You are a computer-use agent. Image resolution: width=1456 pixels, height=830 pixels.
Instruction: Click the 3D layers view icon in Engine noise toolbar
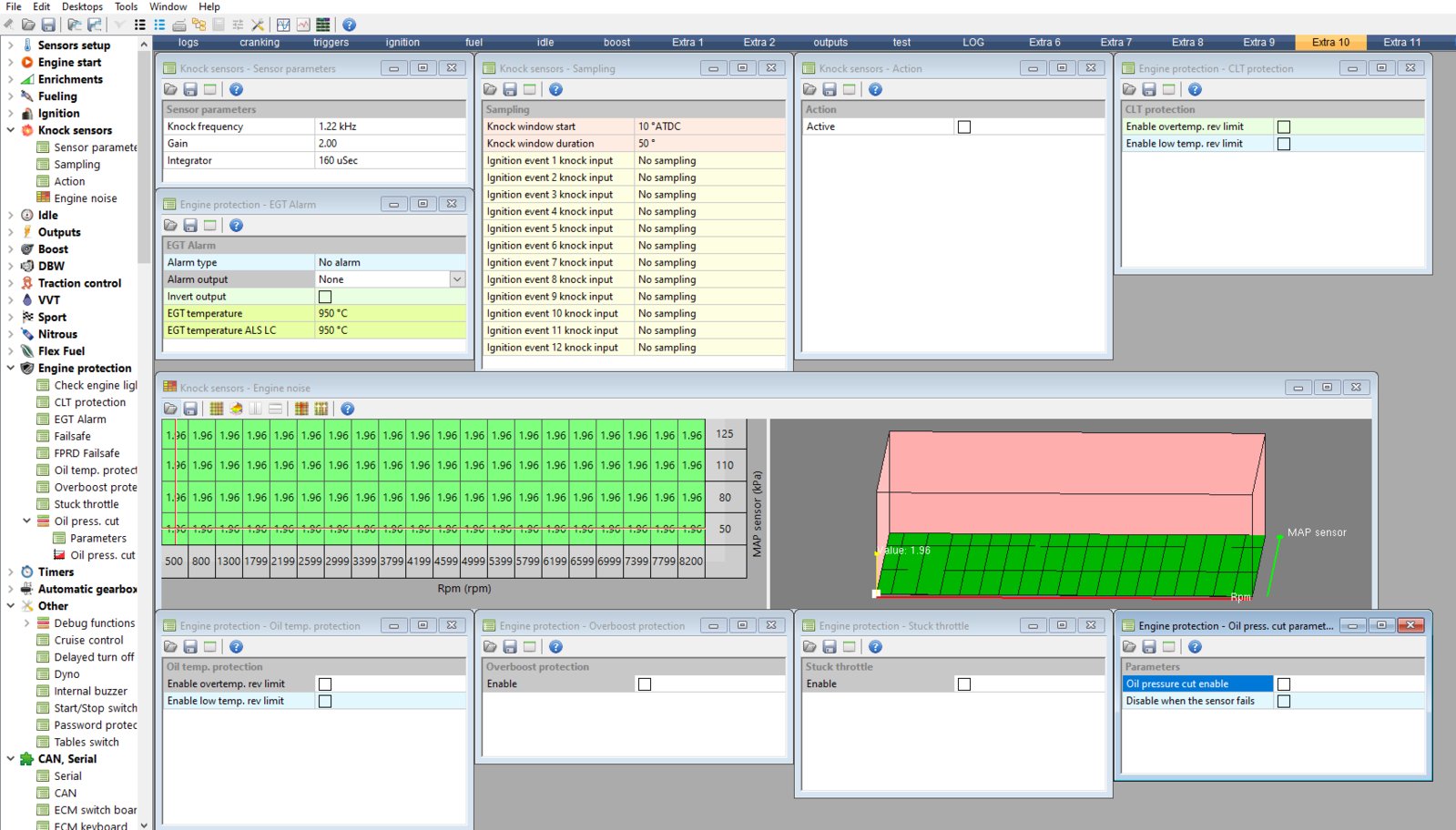(236, 409)
